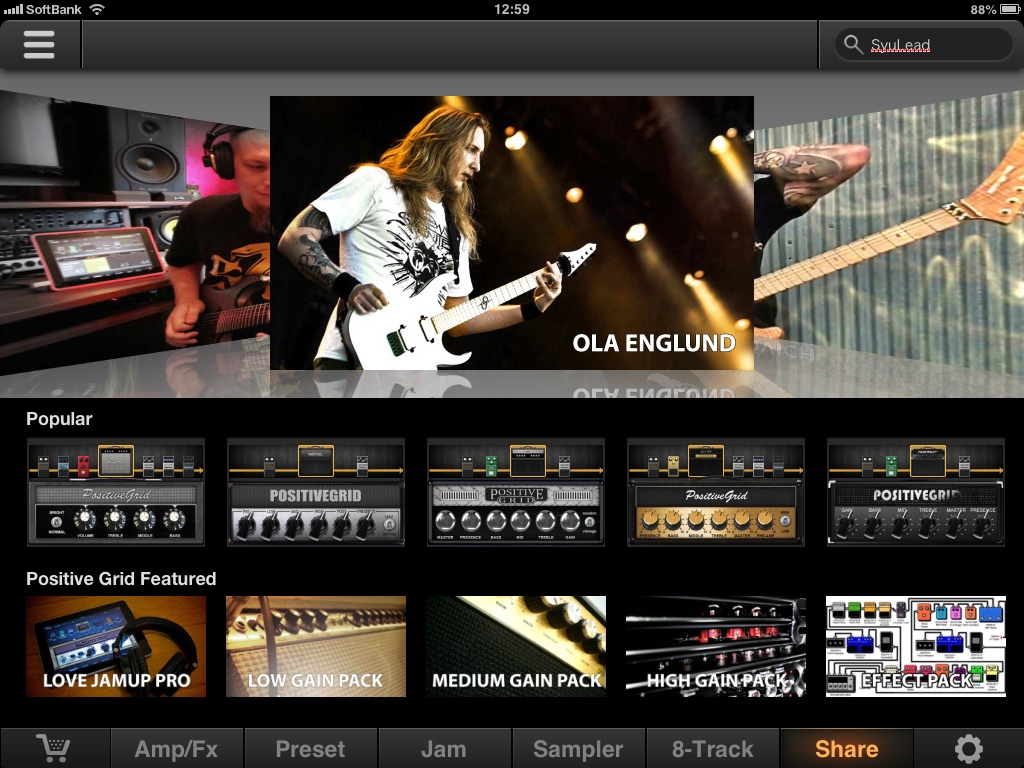Open the Low Gain Pack
The image size is (1024, 768).
[x=315, y=646]
